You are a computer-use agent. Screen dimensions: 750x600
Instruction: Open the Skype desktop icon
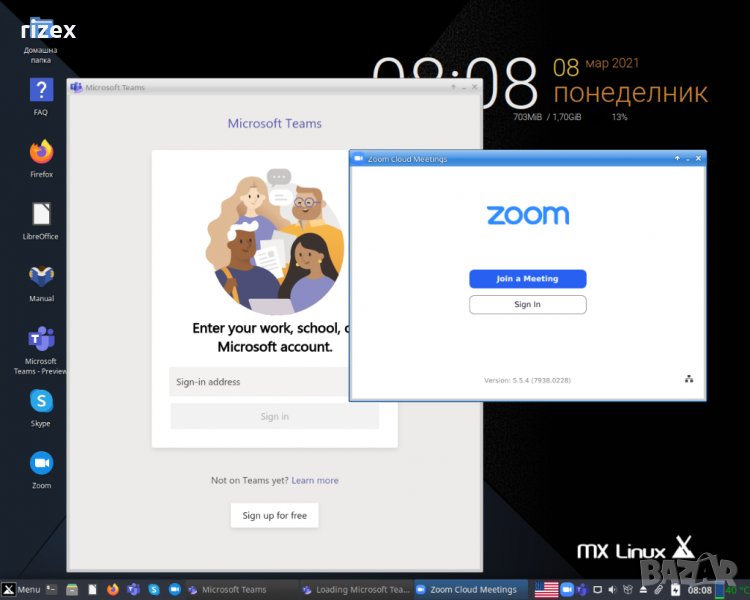tap(41, 402)
